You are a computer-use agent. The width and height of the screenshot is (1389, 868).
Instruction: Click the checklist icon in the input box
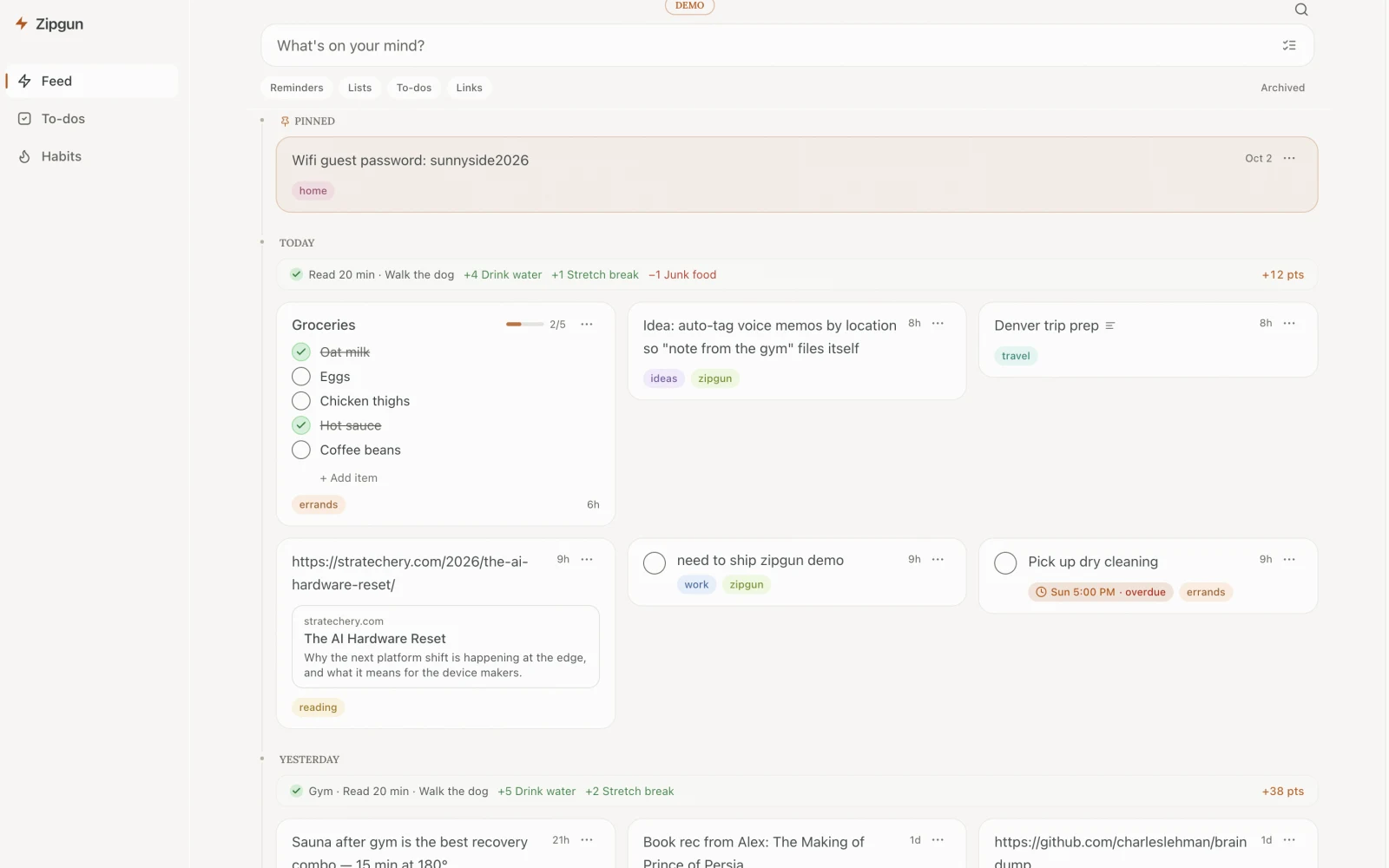1289,45
